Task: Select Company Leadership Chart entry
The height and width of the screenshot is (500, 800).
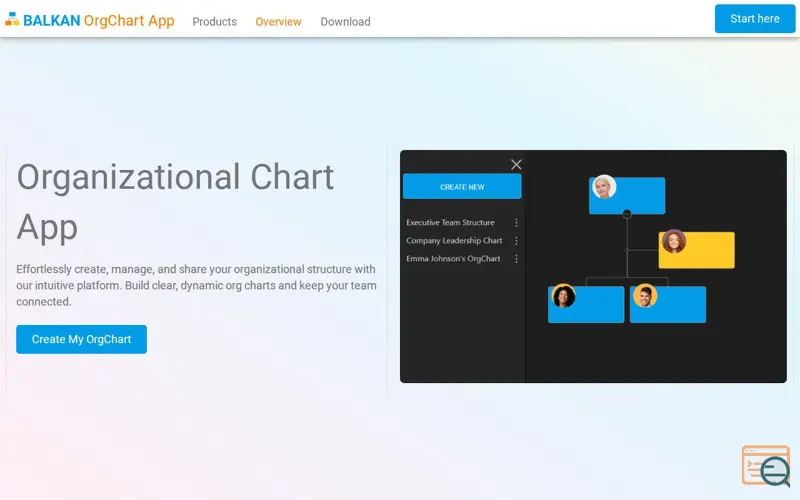Action: point(454,240)
